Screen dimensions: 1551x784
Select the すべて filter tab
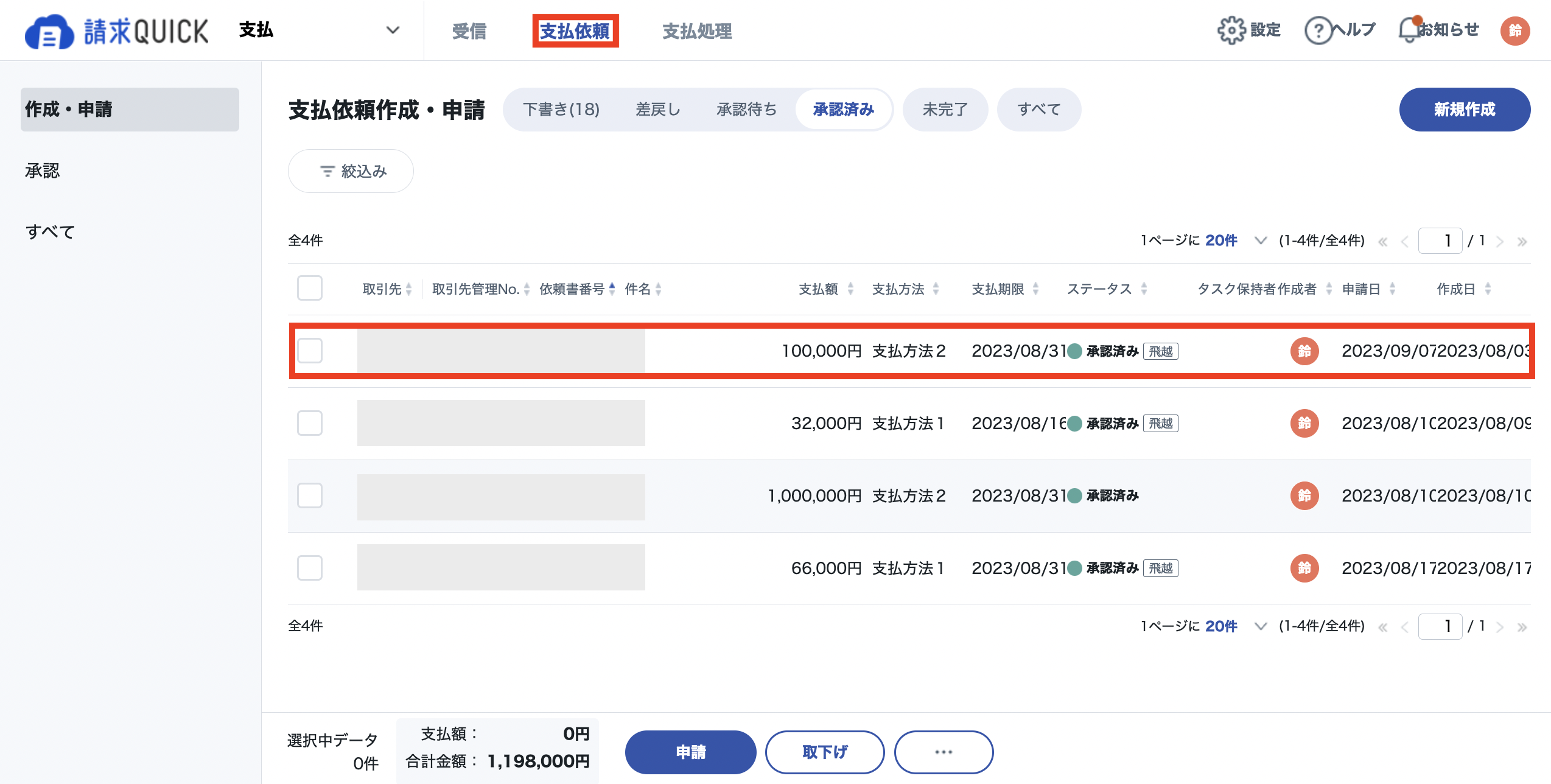[x=1039, y=110]
